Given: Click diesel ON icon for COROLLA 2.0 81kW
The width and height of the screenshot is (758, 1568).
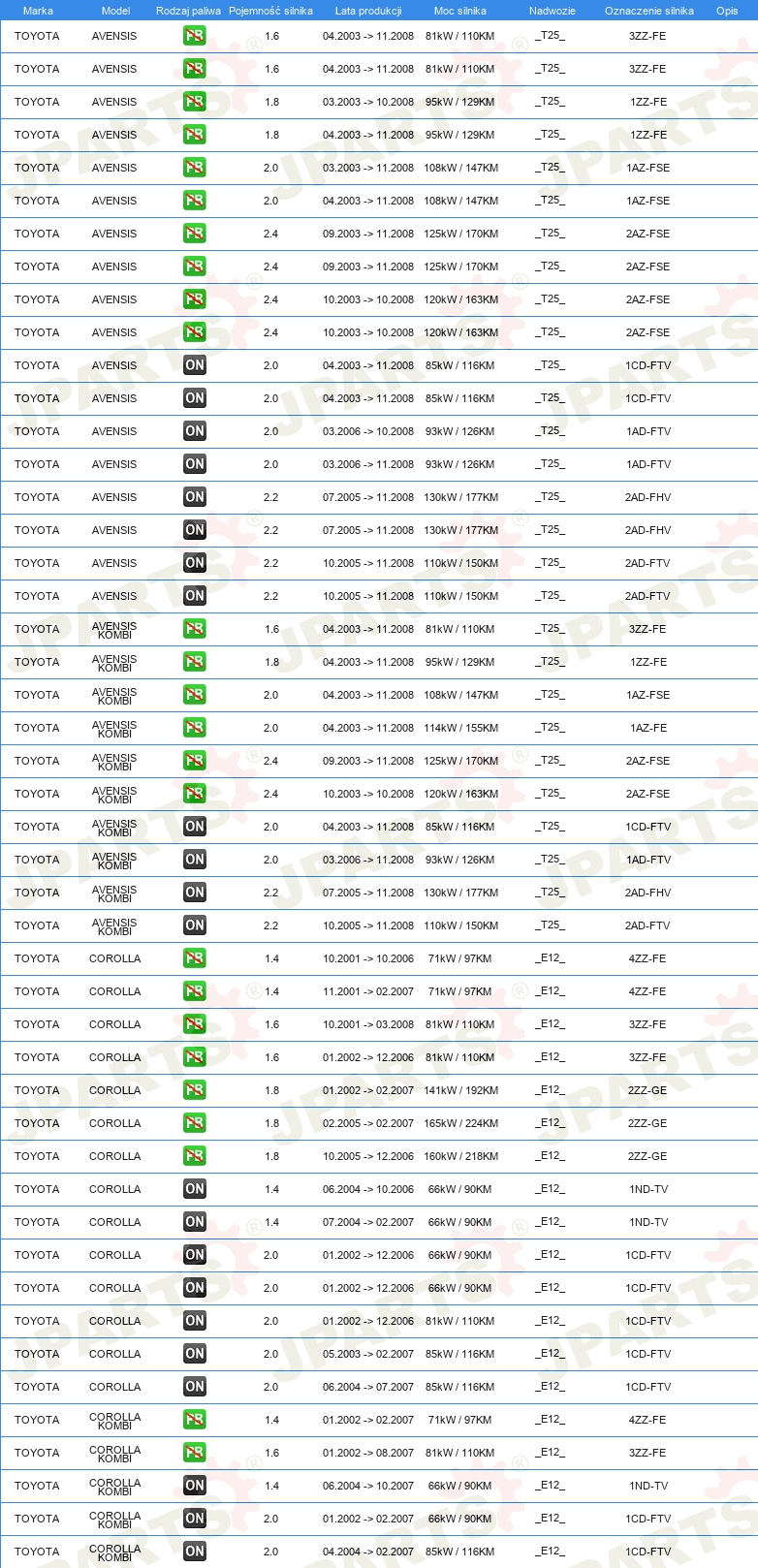Looking at the screenshot, I should tap(195, 1321).
